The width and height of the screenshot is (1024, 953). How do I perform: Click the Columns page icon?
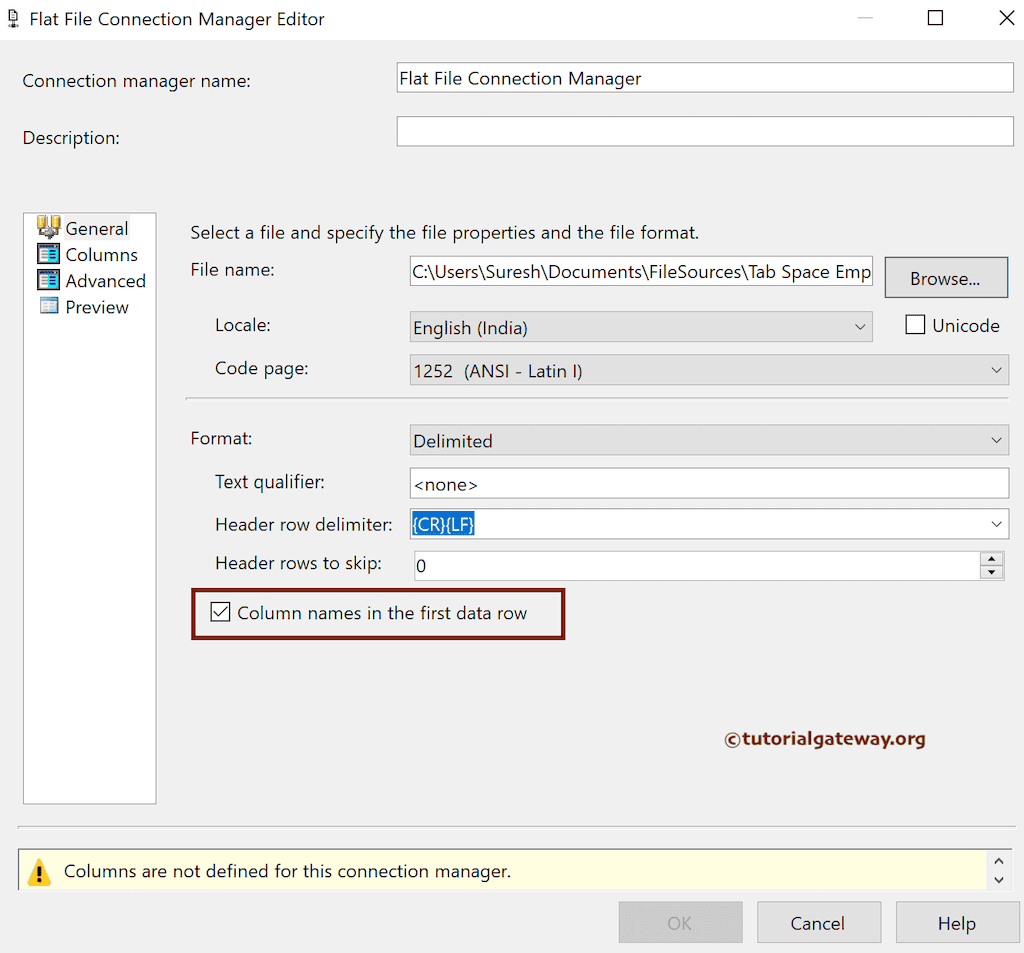(x=48, y=254)
